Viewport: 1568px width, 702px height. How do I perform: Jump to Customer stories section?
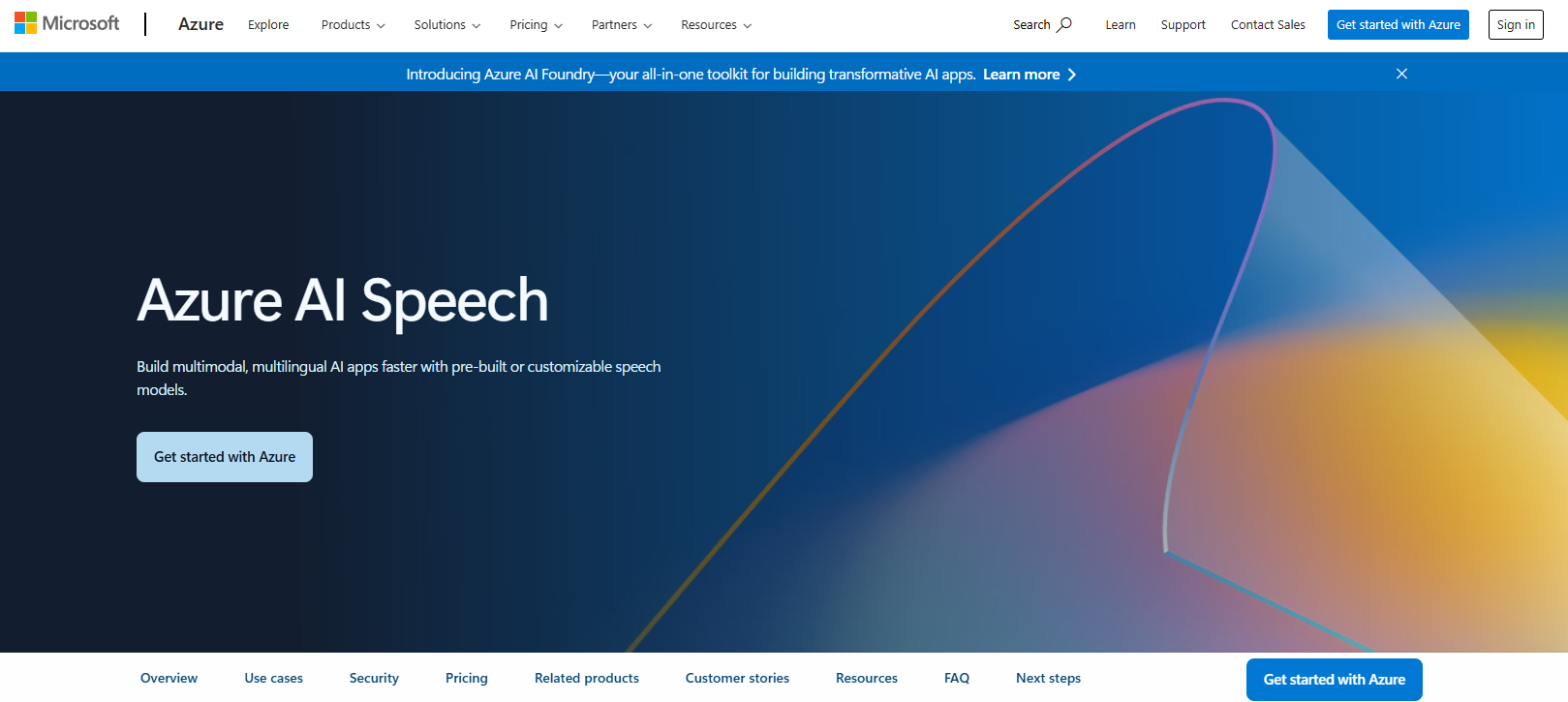click(x=737, y=678)
